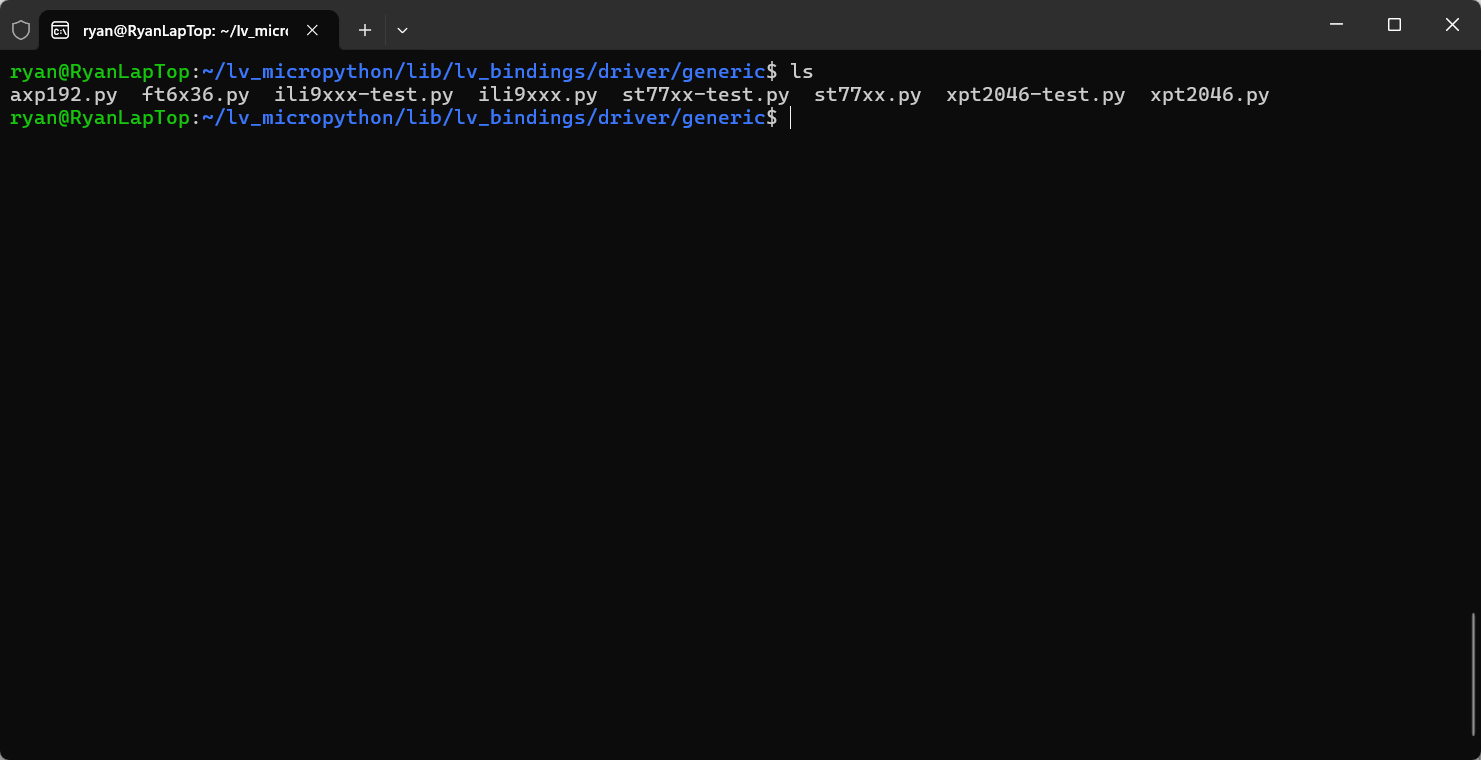The width and height of the screenshot is (1481, 760).
Task: Select the ryan@RyanLapTop tab title
Action: [185, 31]
